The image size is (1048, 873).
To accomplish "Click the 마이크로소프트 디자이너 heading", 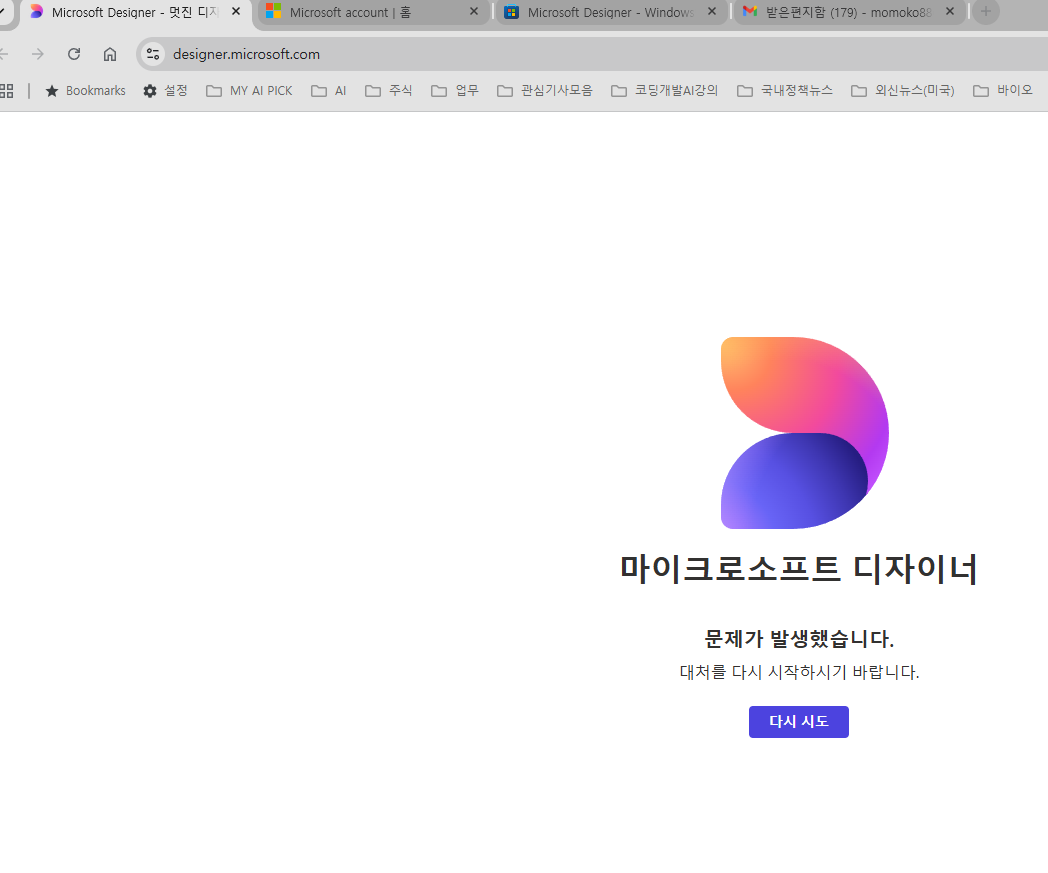I will pos(799,569).
